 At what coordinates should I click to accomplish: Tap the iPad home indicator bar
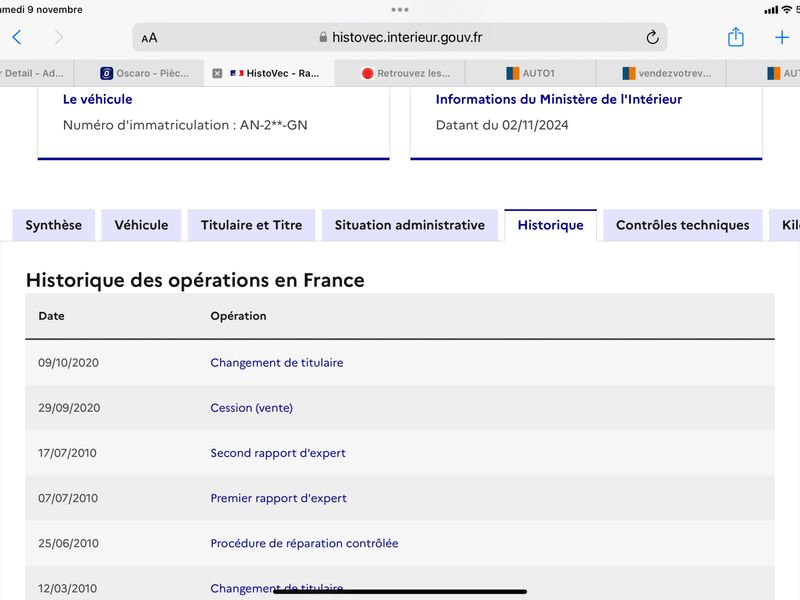(x=399, y=591)
